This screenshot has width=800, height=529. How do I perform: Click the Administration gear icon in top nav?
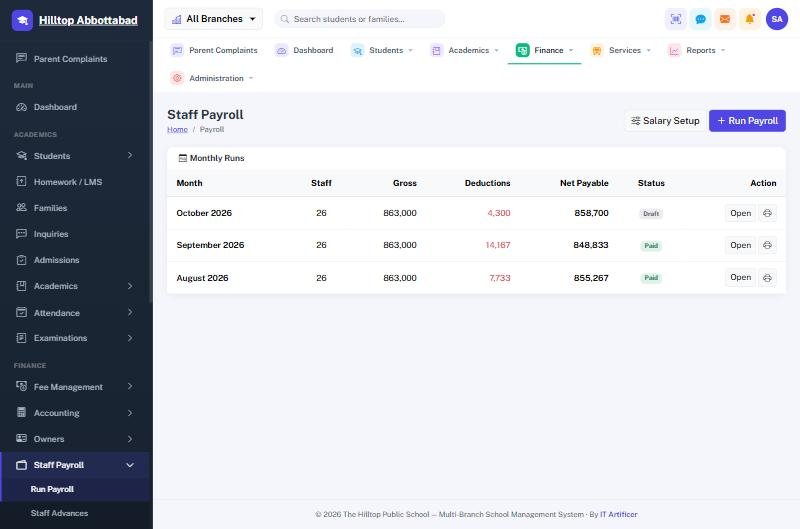[177, 79]
